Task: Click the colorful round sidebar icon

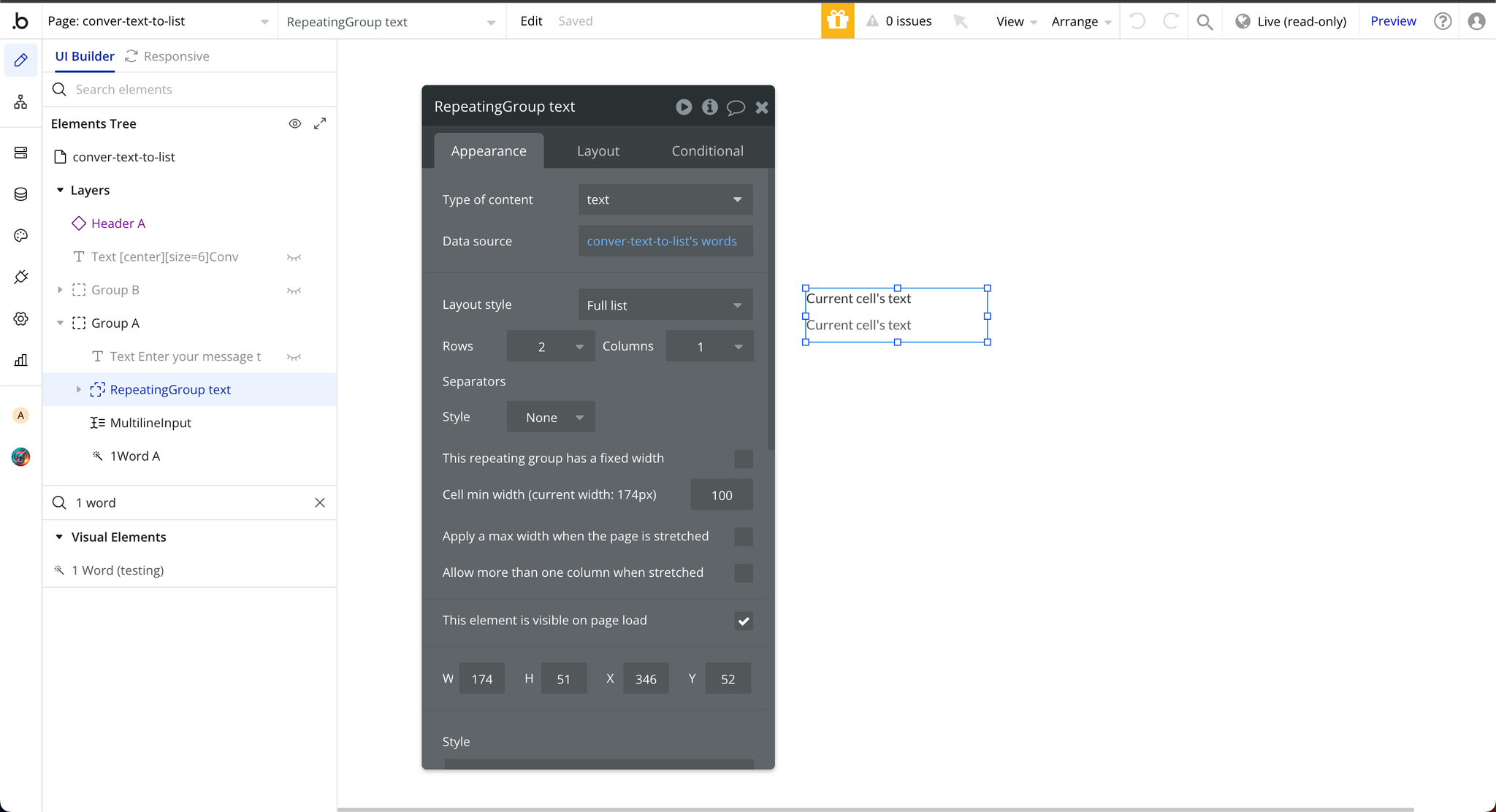Action: (21, 457)
